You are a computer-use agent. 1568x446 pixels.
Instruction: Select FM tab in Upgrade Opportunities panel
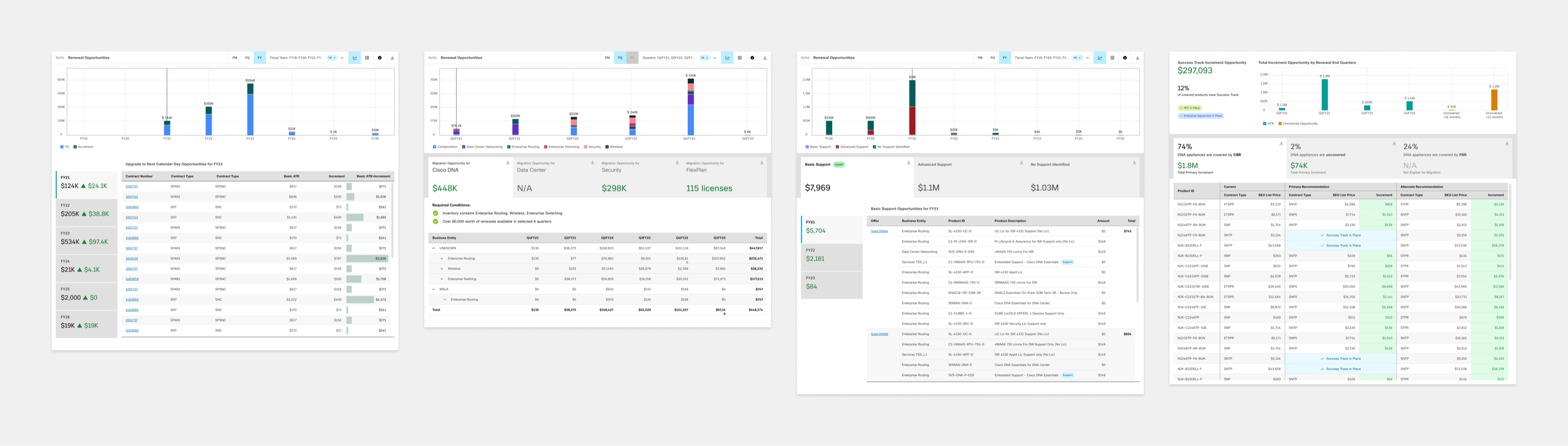[235, 58]
